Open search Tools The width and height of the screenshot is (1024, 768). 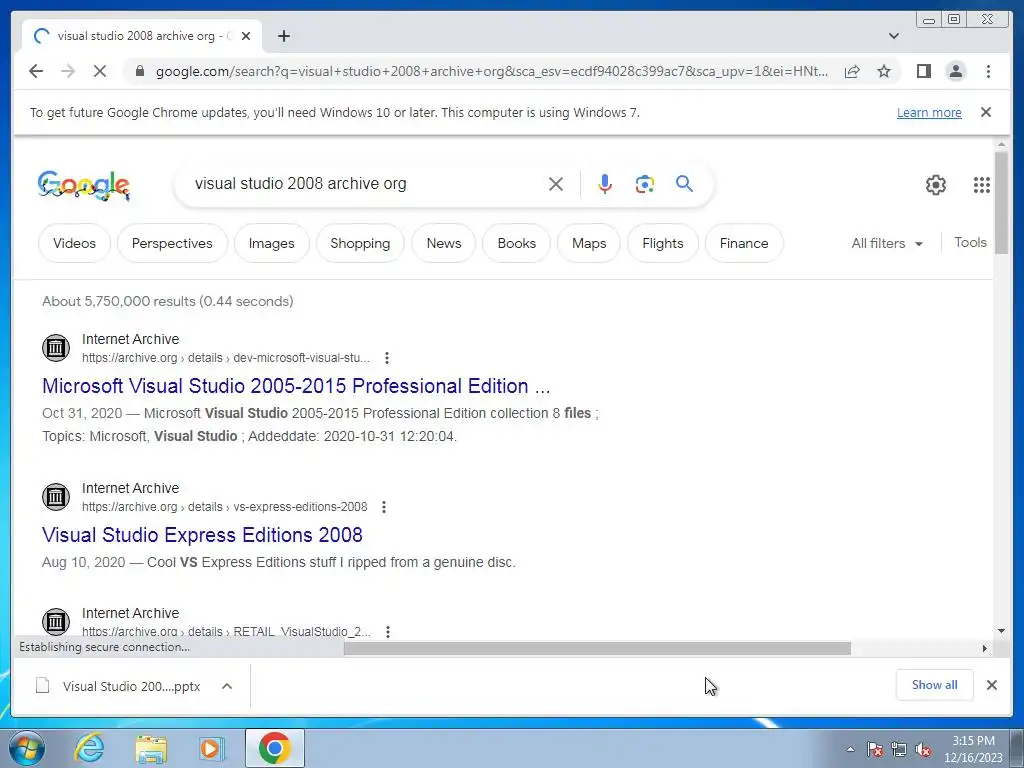click(970, 242)
